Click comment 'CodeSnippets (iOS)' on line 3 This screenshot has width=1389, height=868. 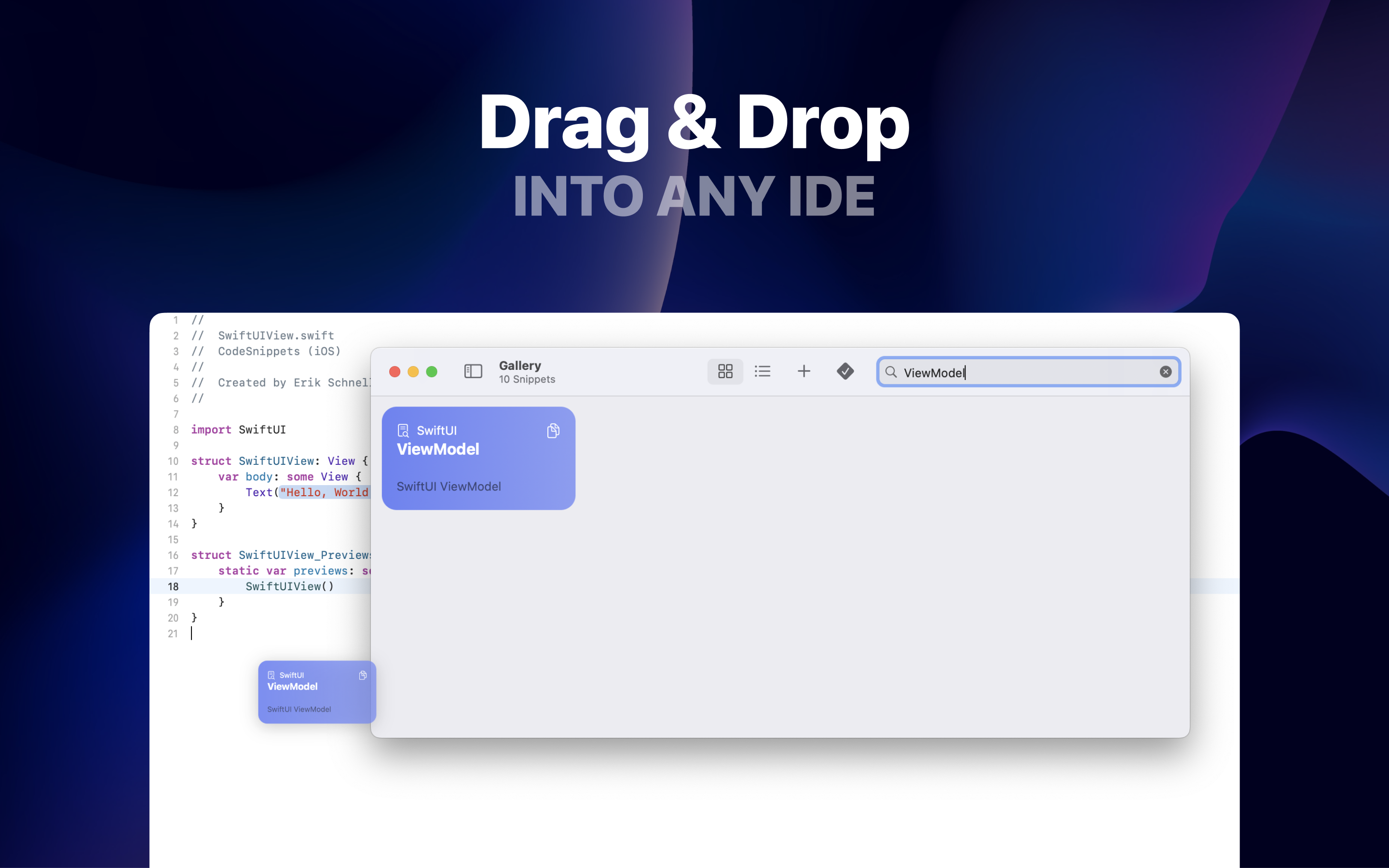[279, 351]
